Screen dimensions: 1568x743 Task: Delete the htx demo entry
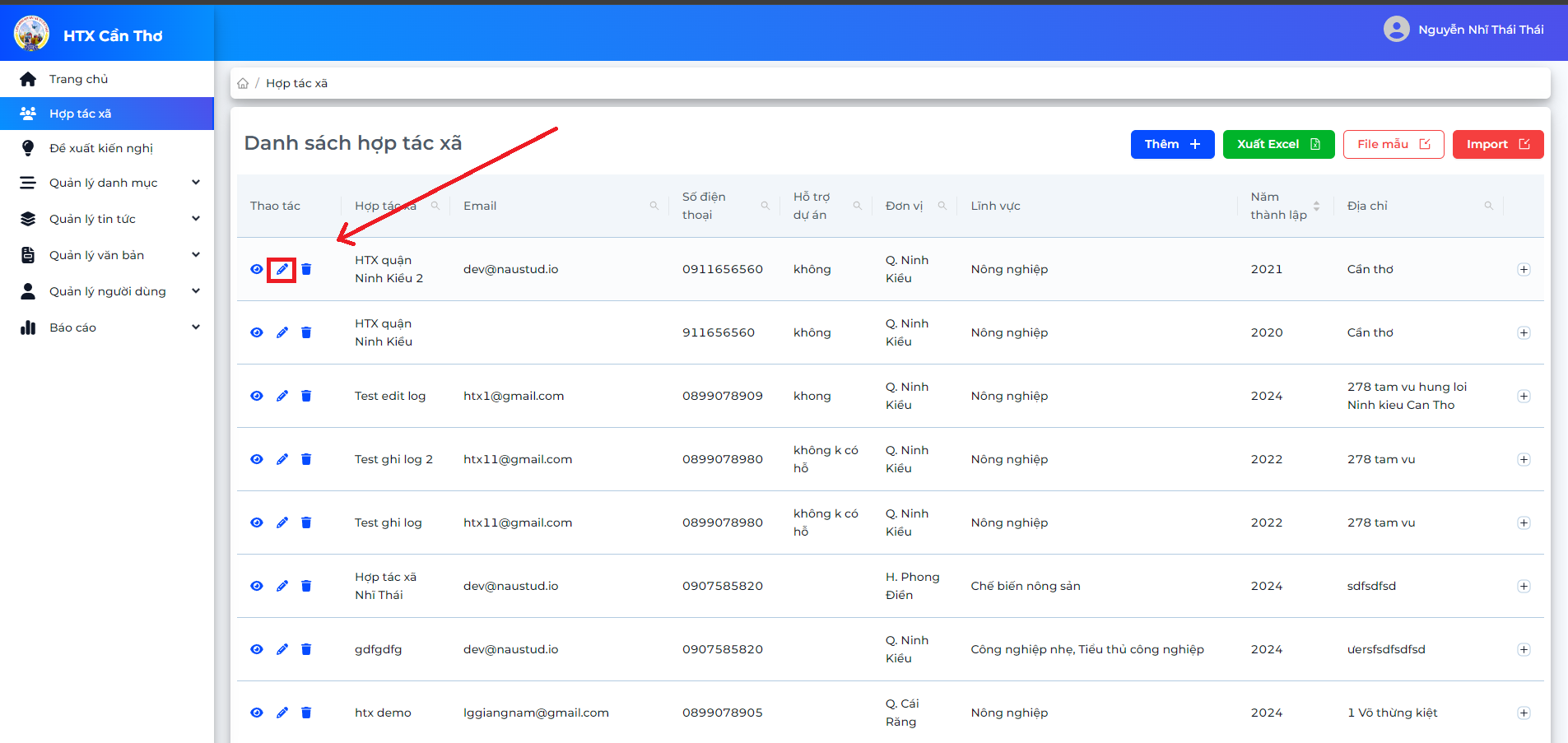306,713
